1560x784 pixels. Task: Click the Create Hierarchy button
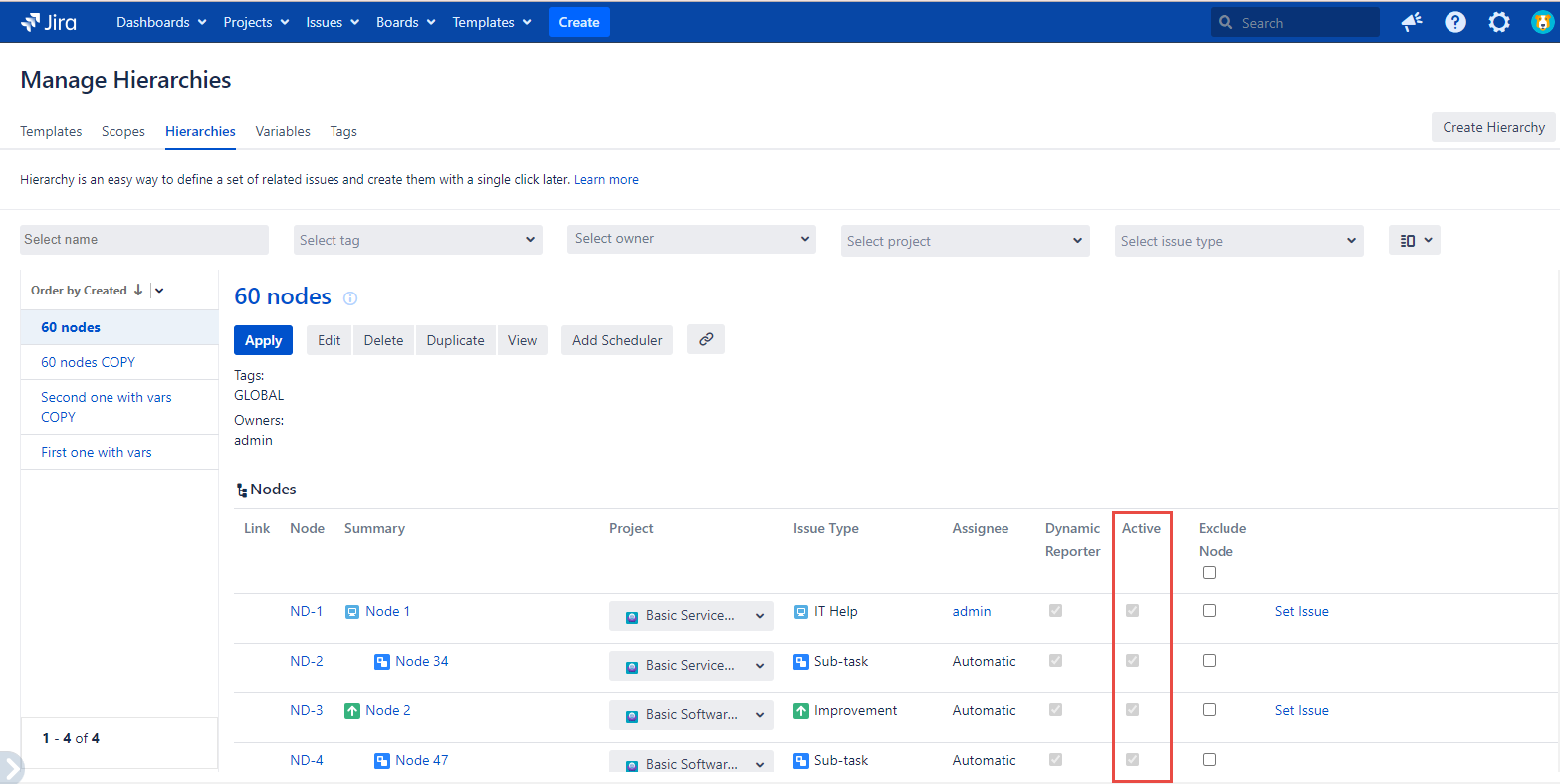pos(1493,127)
